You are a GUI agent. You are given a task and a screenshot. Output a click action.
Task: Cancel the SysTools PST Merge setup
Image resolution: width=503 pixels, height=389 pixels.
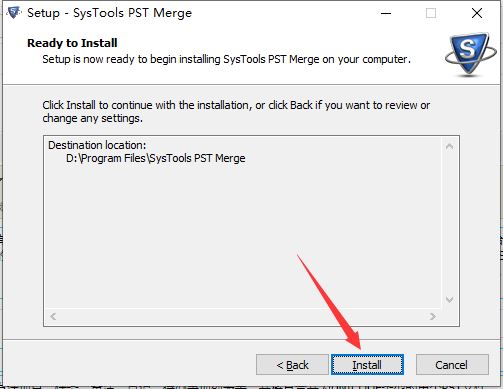pyautogui.click(x=452, y=365)
